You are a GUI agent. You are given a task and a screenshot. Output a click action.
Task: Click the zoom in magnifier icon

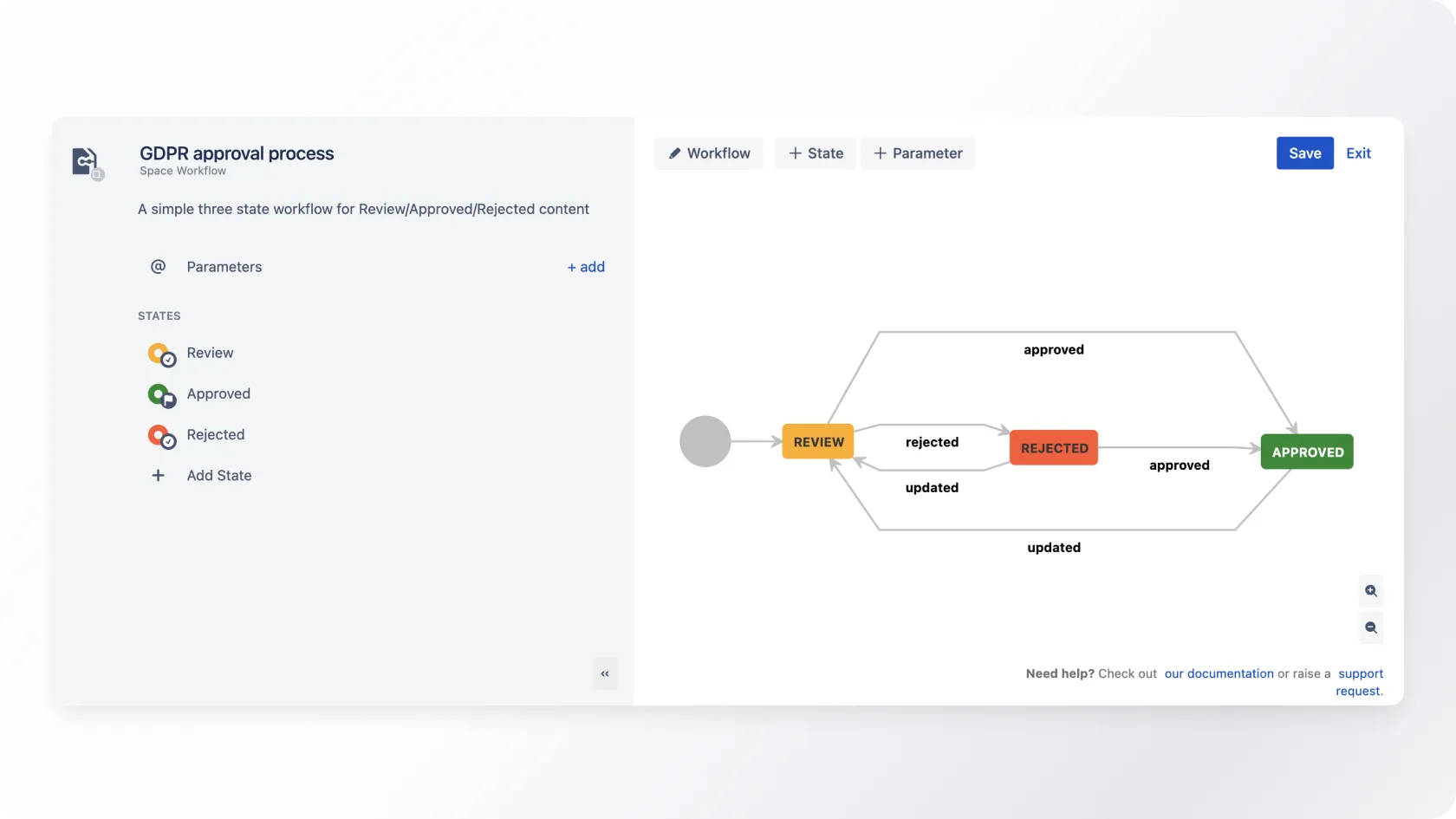coord(1370,591)
